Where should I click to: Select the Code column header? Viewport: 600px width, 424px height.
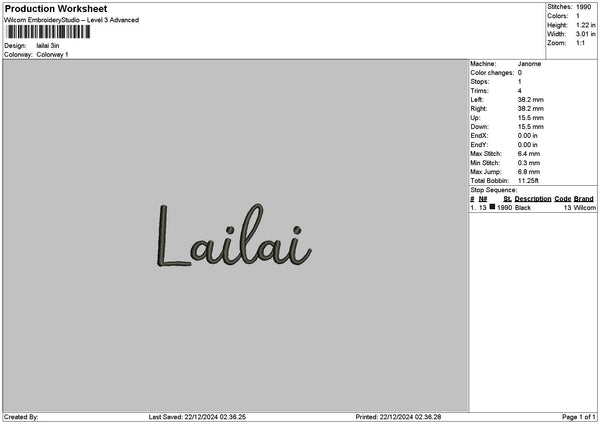click(x=562, y=199)
